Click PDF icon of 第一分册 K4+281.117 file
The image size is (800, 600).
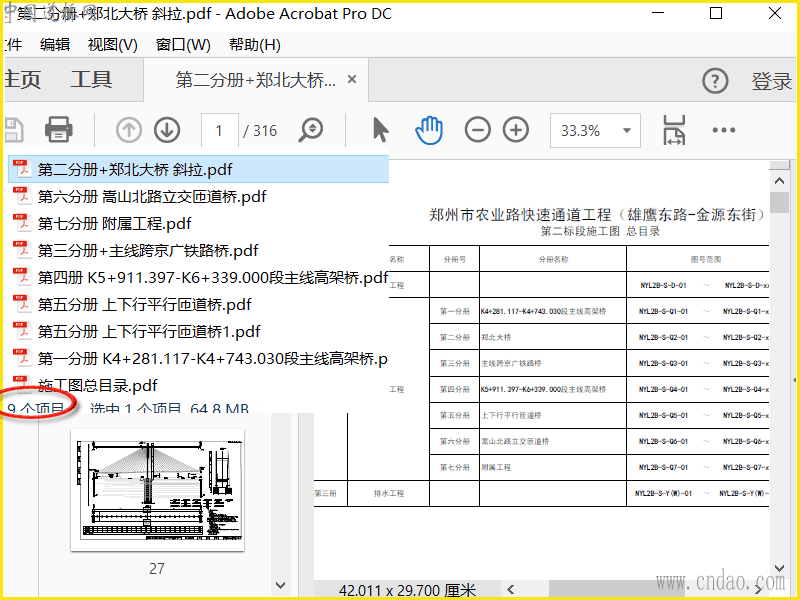[21, 359]
